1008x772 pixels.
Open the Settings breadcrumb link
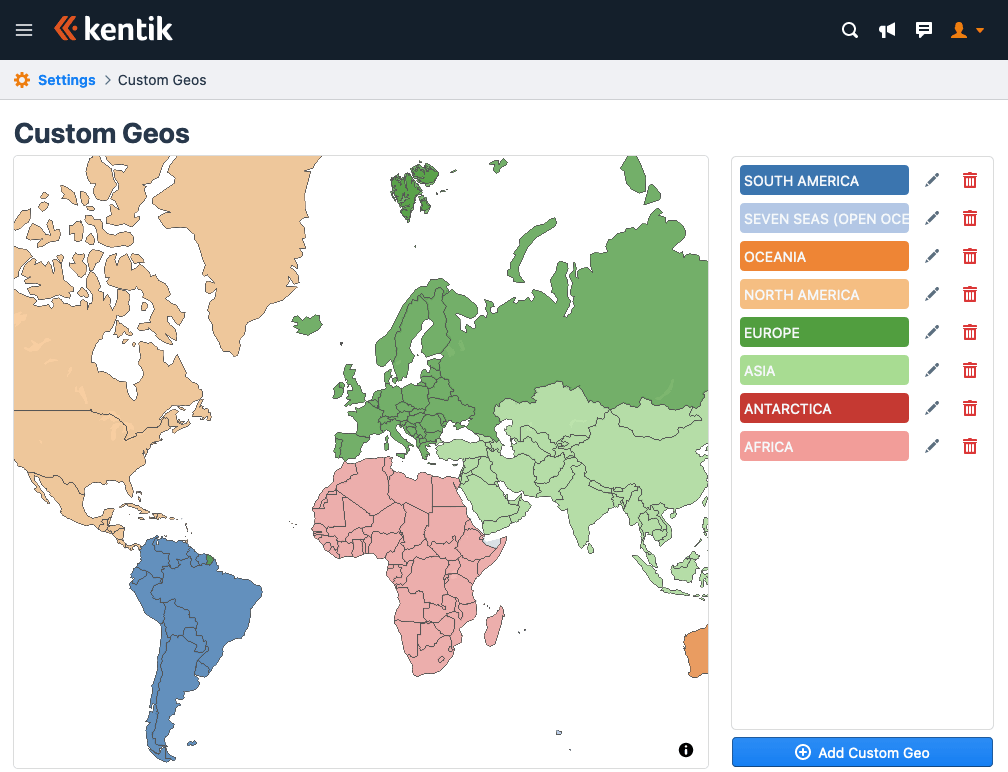pos(67,79)
